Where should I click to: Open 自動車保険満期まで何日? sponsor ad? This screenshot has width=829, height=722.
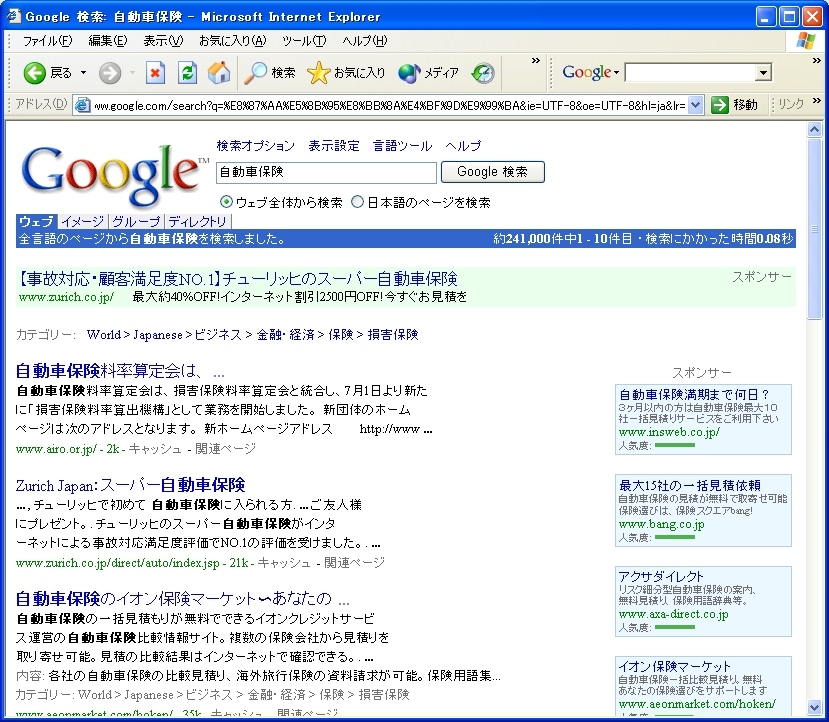tap(694, 394)
